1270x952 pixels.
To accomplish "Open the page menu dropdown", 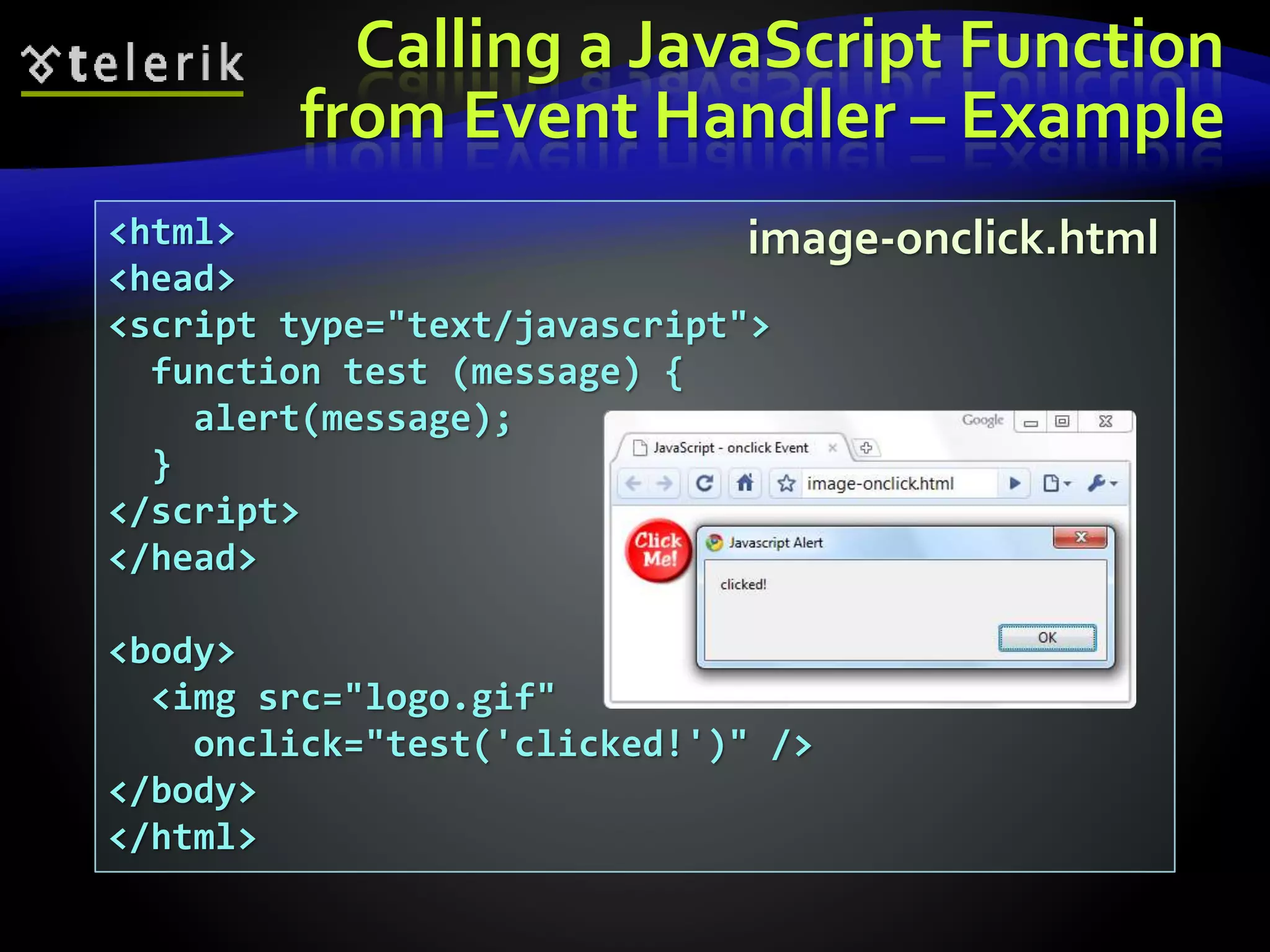I will (1056, 483).
